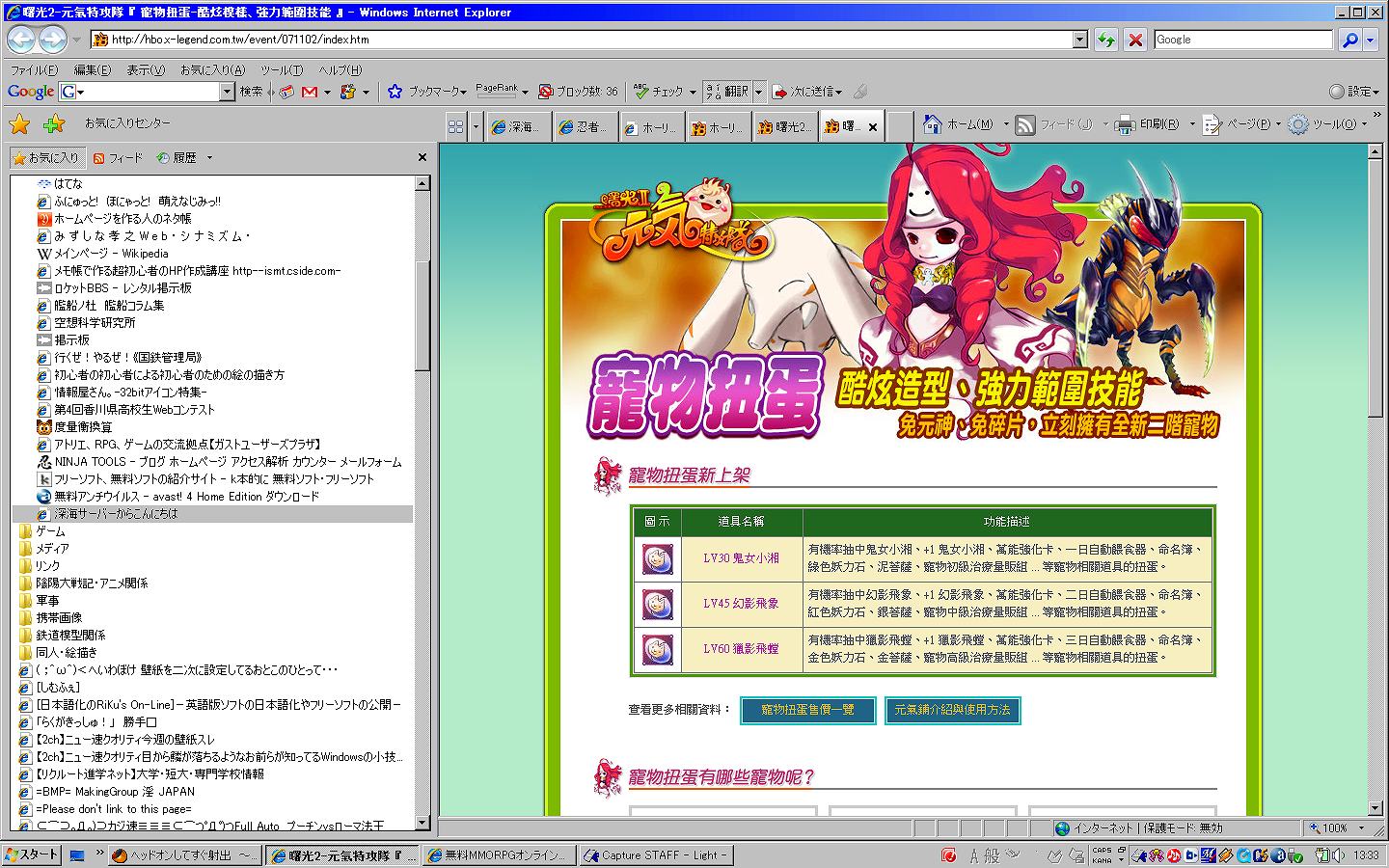Expand the 軍事 favorites folder
This screenshot has height=868, width=1389.
(x=40, y=601)
